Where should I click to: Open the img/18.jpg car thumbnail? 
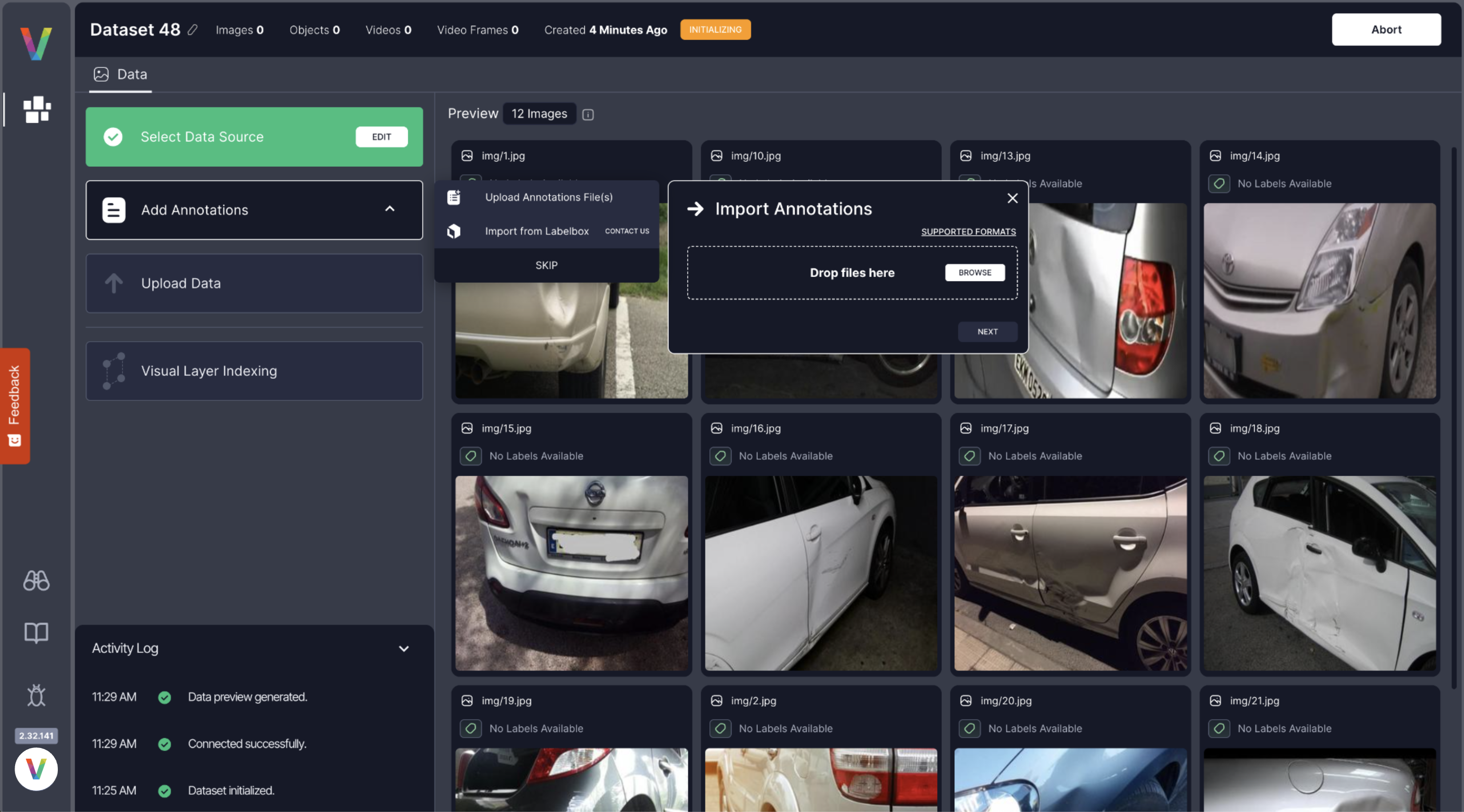(1319, 573)
